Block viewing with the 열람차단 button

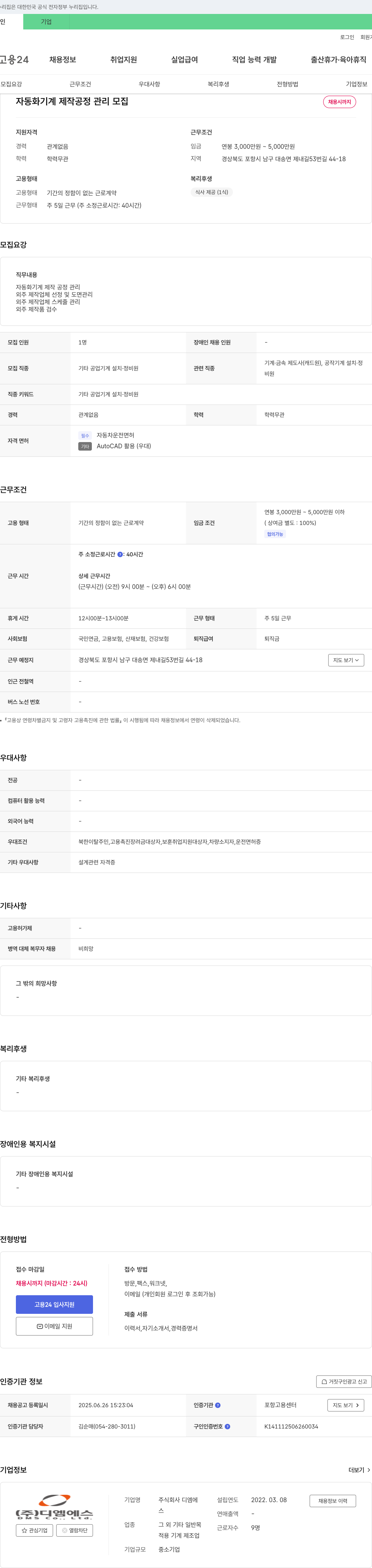pyautogui.click(x=75, y=1530)
